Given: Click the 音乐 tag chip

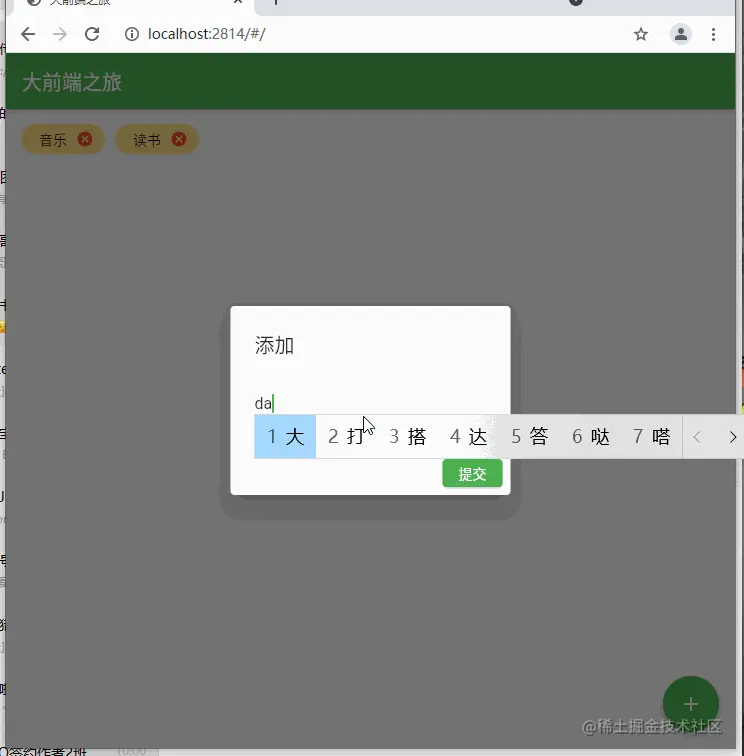Looking at the screenshot, I should coord(63,139).
